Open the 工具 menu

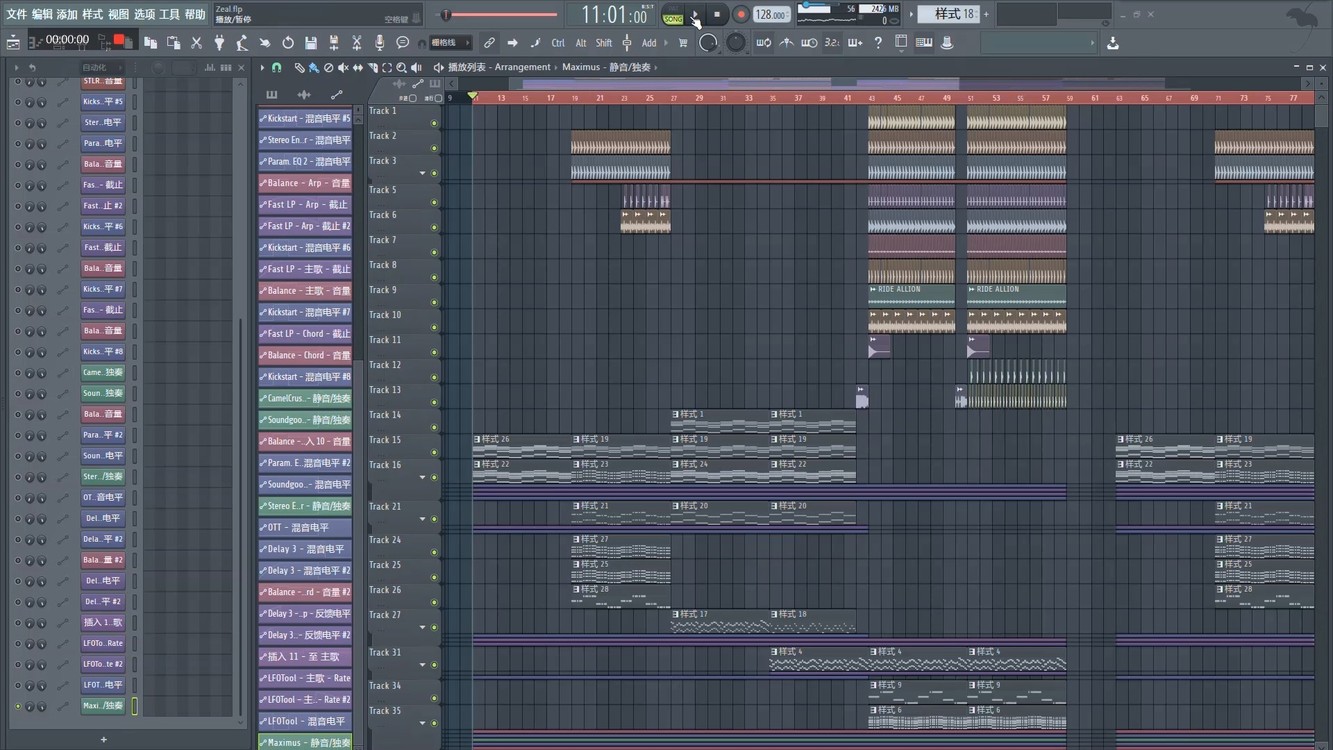170,14
